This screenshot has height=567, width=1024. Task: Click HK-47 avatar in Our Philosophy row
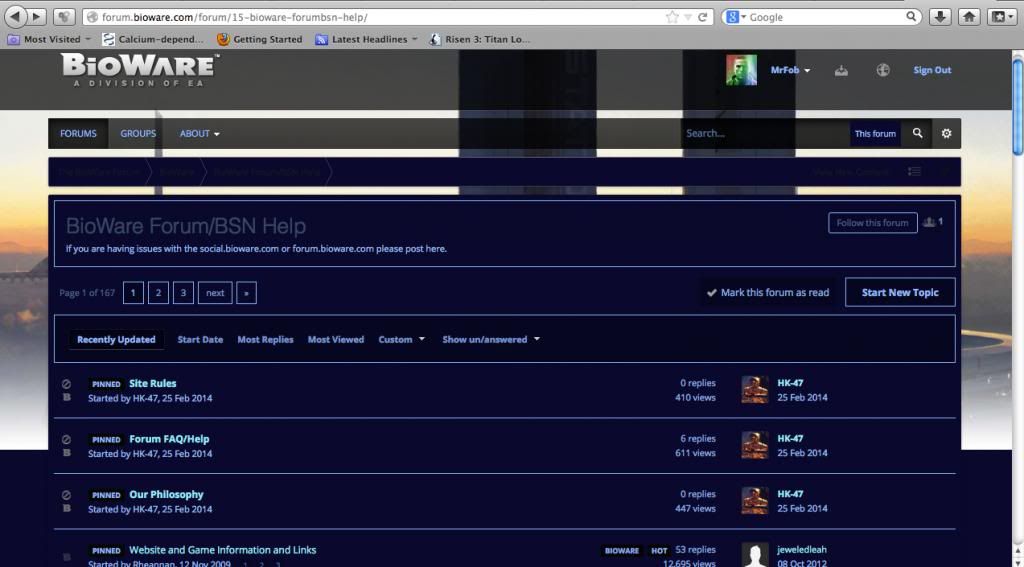tap(754, 500)
